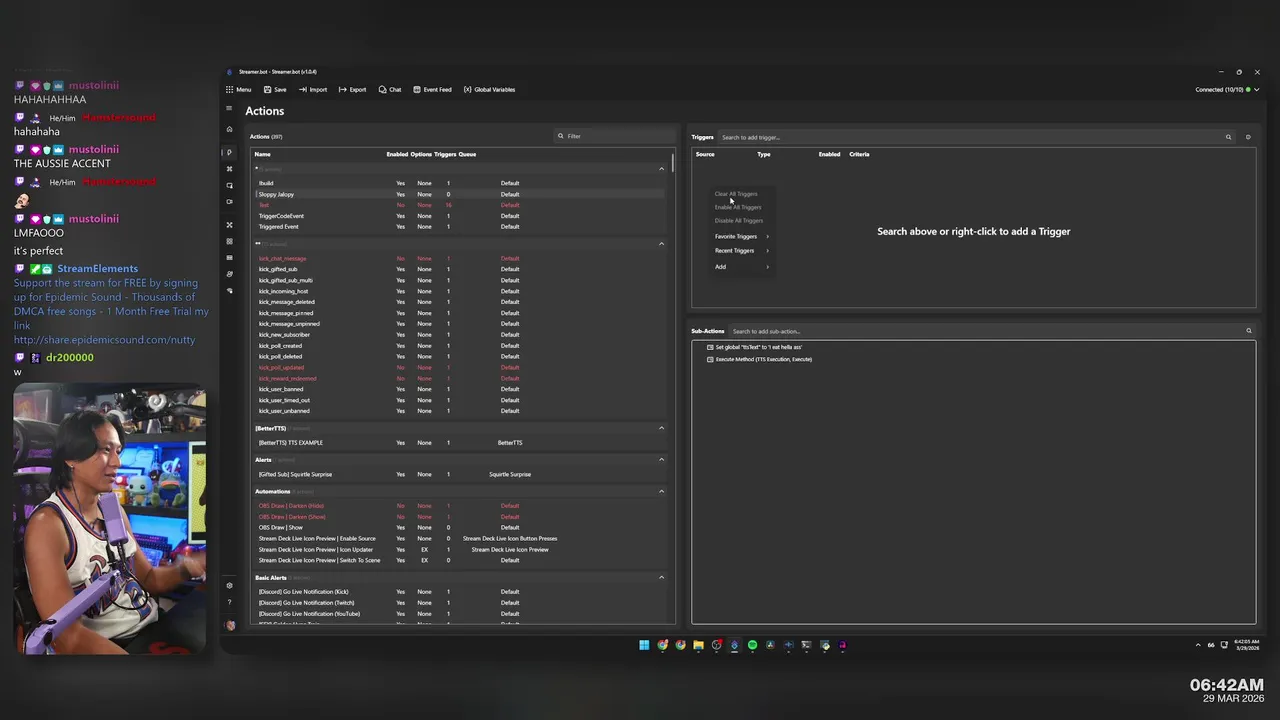Click the Source column header in Triggers

[x=705, y=154]
